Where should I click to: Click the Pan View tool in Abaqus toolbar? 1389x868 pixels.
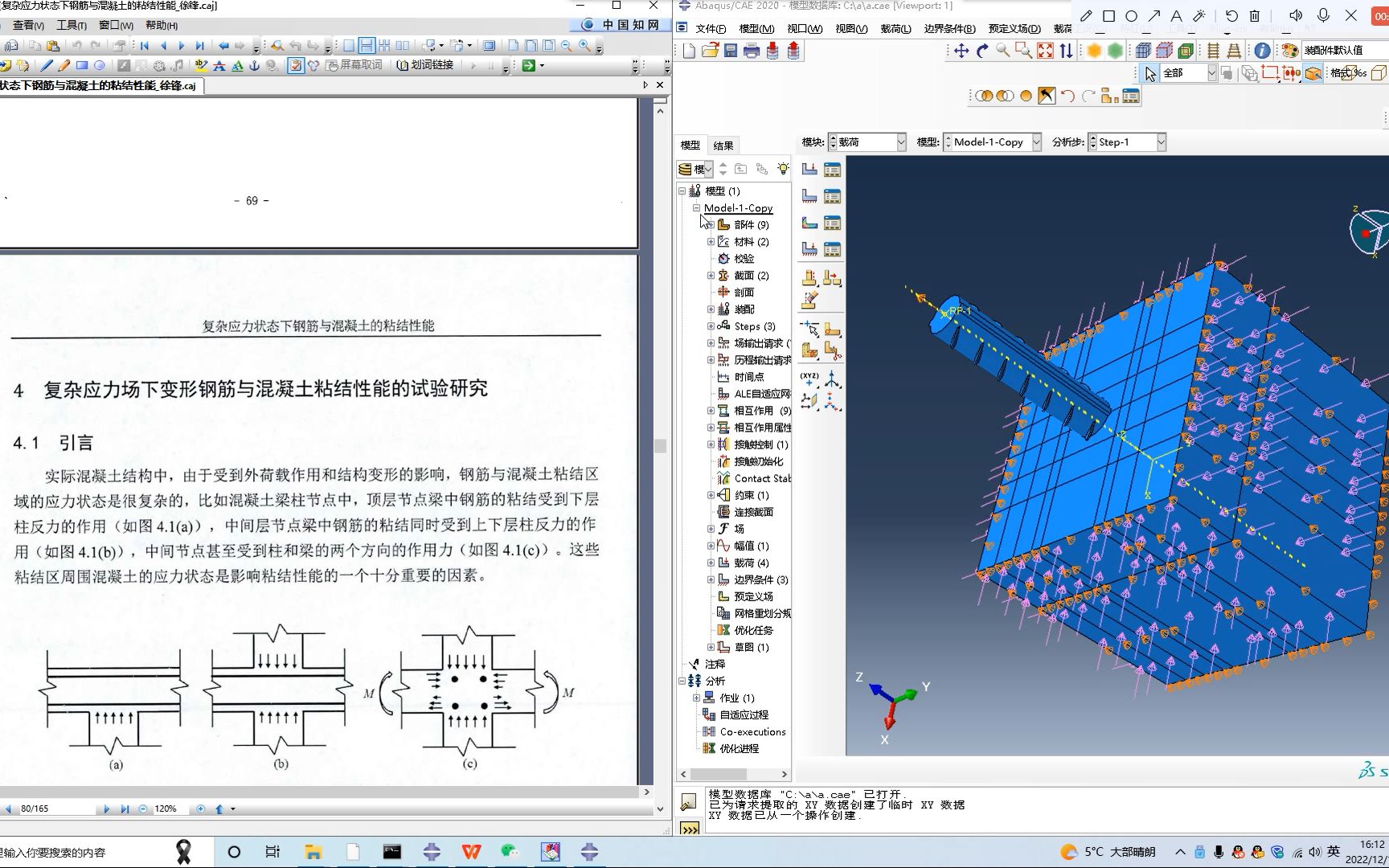point(961,51)
